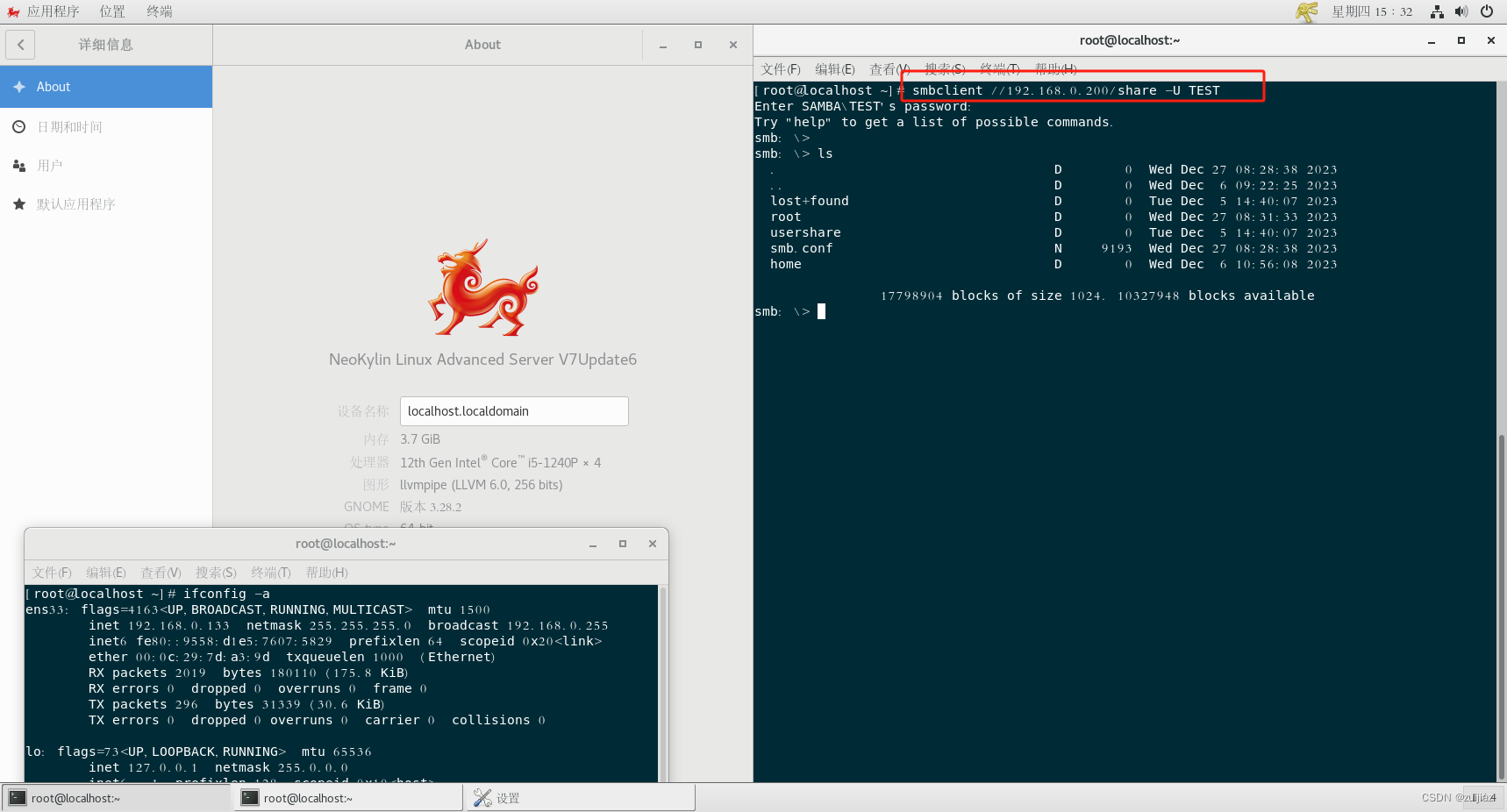This screenshot has height=812, width=1507.
Task: Click the brush icon in system tray
Action: tap(1306, 11)
